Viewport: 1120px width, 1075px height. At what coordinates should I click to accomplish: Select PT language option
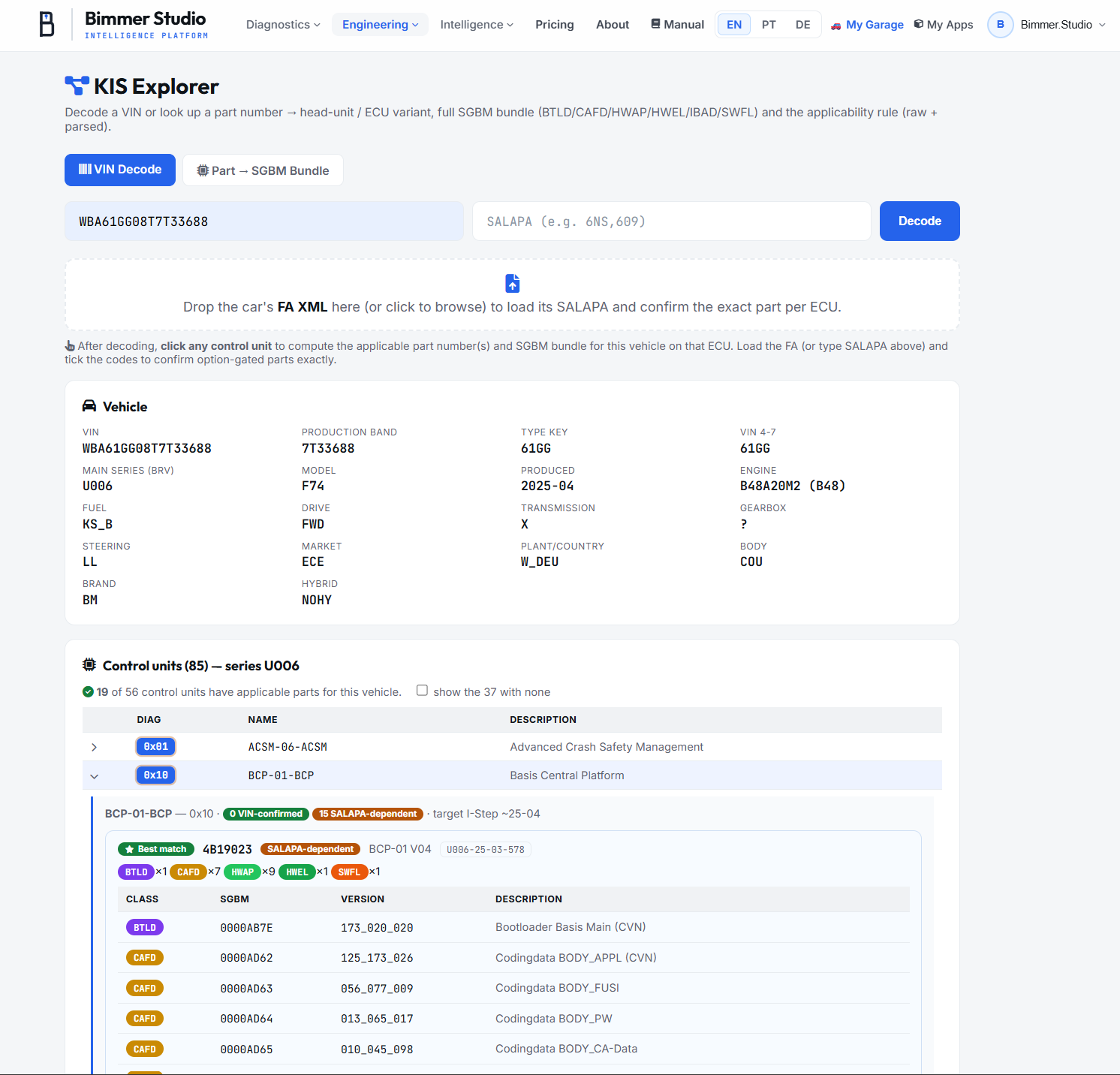769,25
